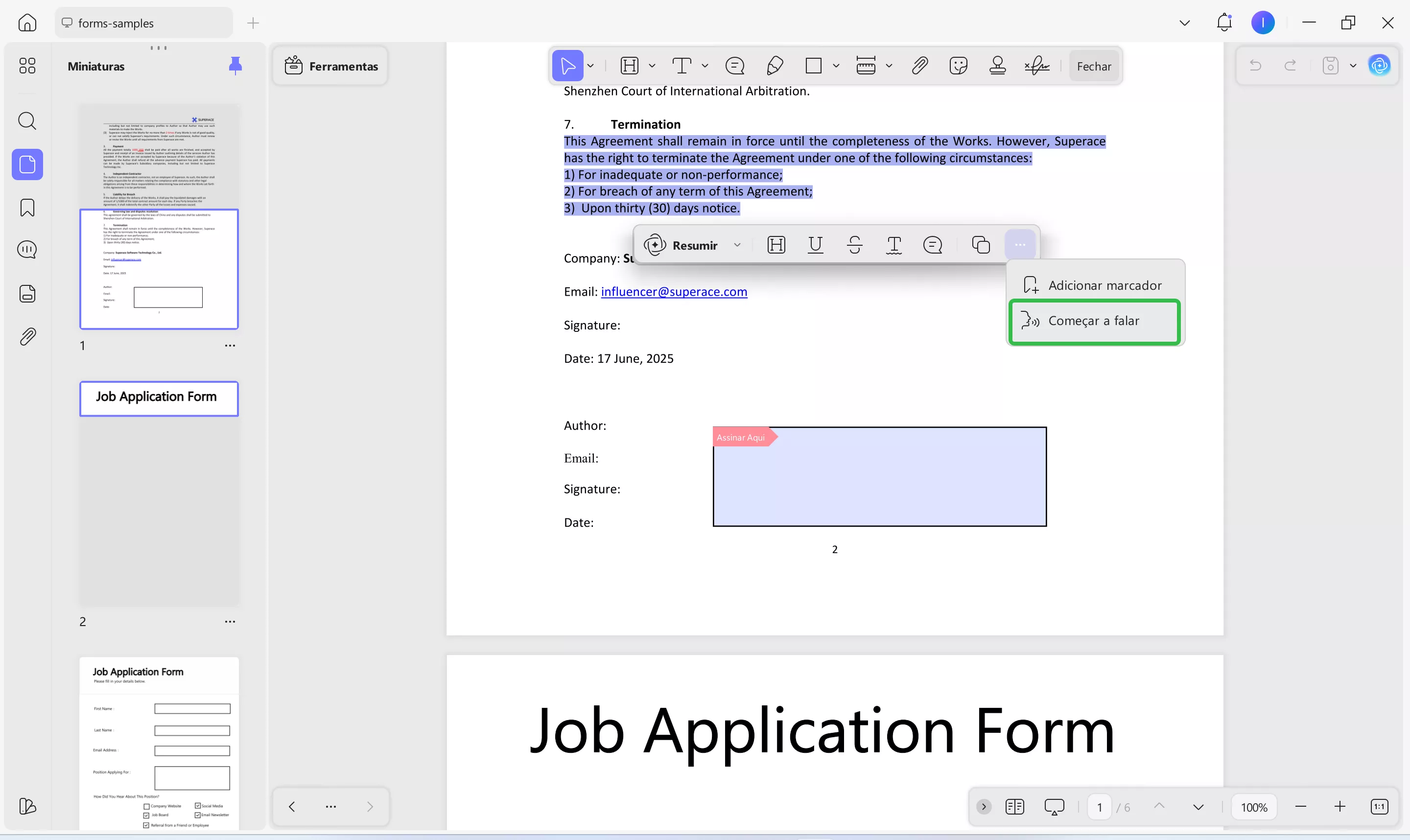The image size is (1410, 840).
Task: Expand the Resumir dropdown arrow
Action: pyautogui.click(x=737, y=245)
